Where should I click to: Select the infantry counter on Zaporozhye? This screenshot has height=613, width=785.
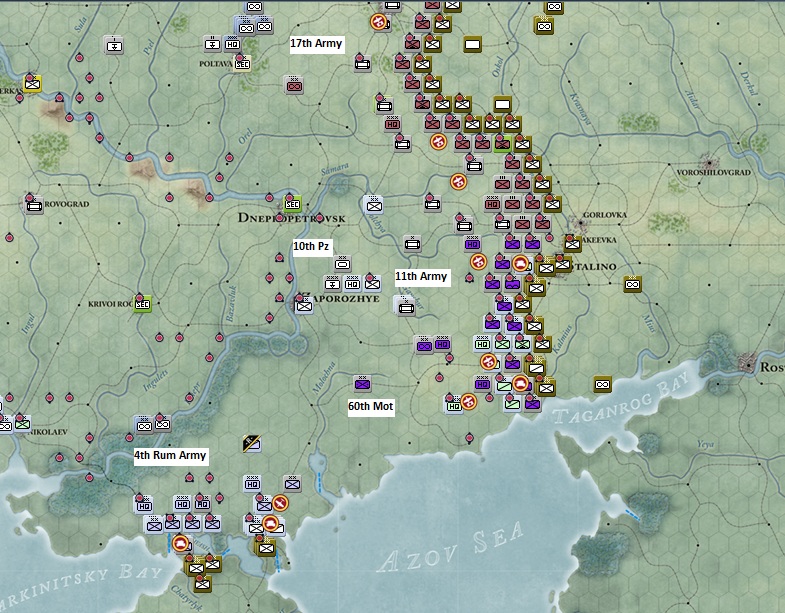coord(303,305)
